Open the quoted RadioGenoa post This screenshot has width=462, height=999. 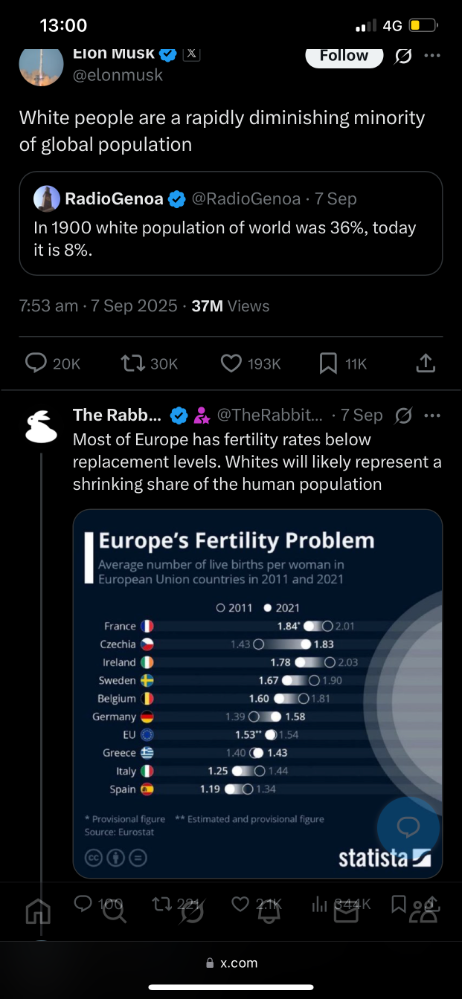(231, 223)
